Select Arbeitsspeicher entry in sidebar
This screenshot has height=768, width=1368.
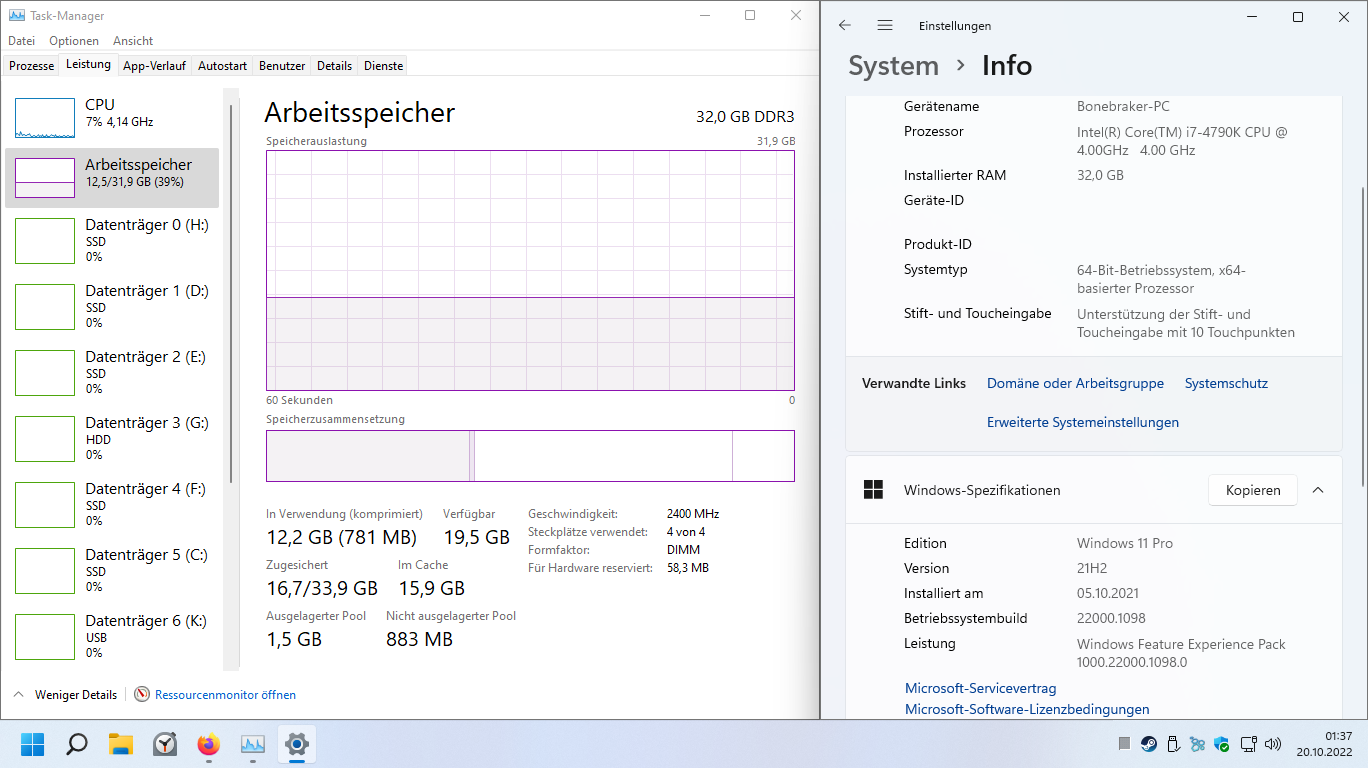[112, 178]
